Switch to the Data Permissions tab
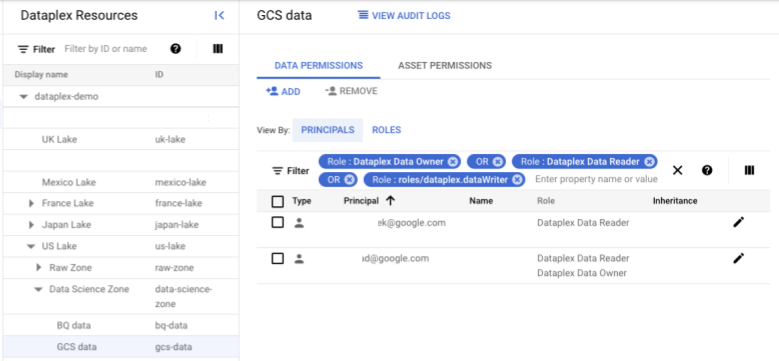This screenshot has width=779, height=361. 318,66
